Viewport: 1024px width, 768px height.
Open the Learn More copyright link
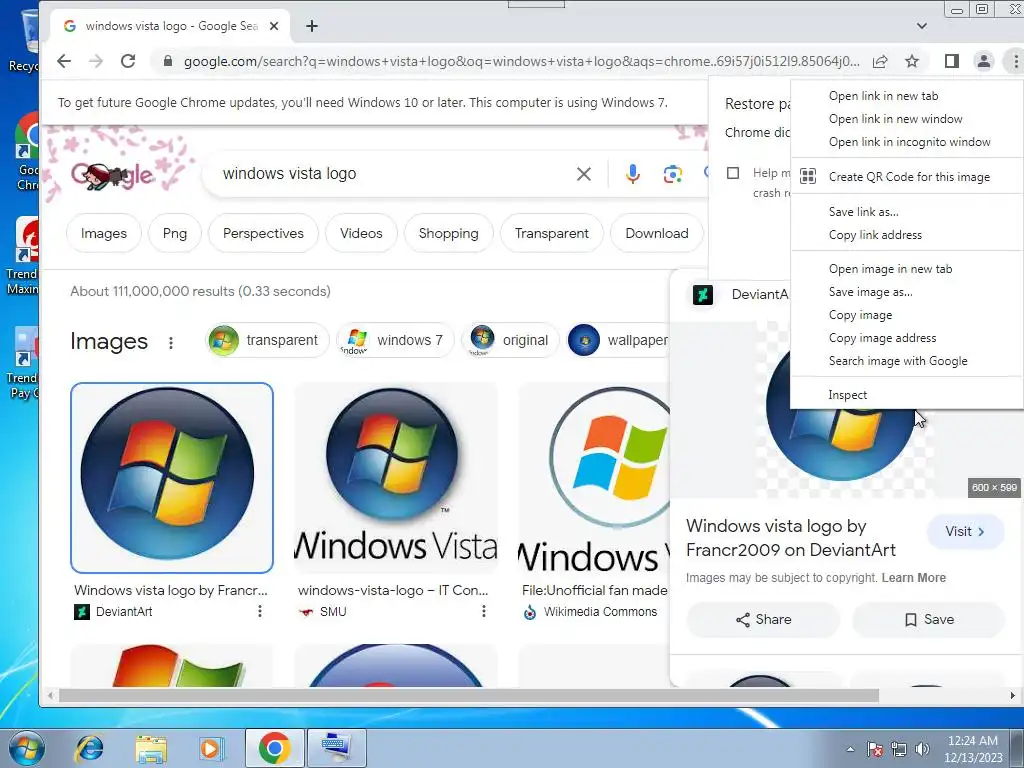coord(914,578)
